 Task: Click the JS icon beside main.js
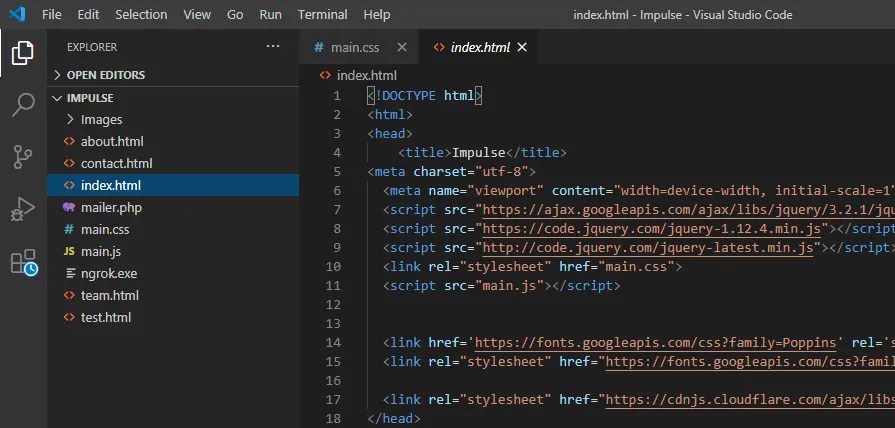click(x=69, y=252)
